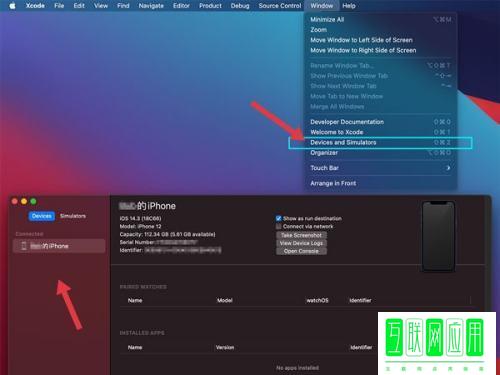
Task: Click the Name column header in Installed Apps
Action: pos(135,347)
